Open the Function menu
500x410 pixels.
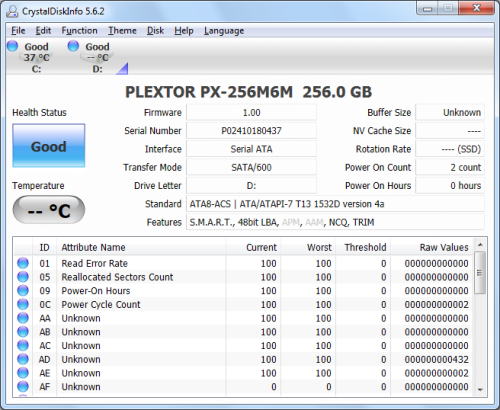point(79,31)
